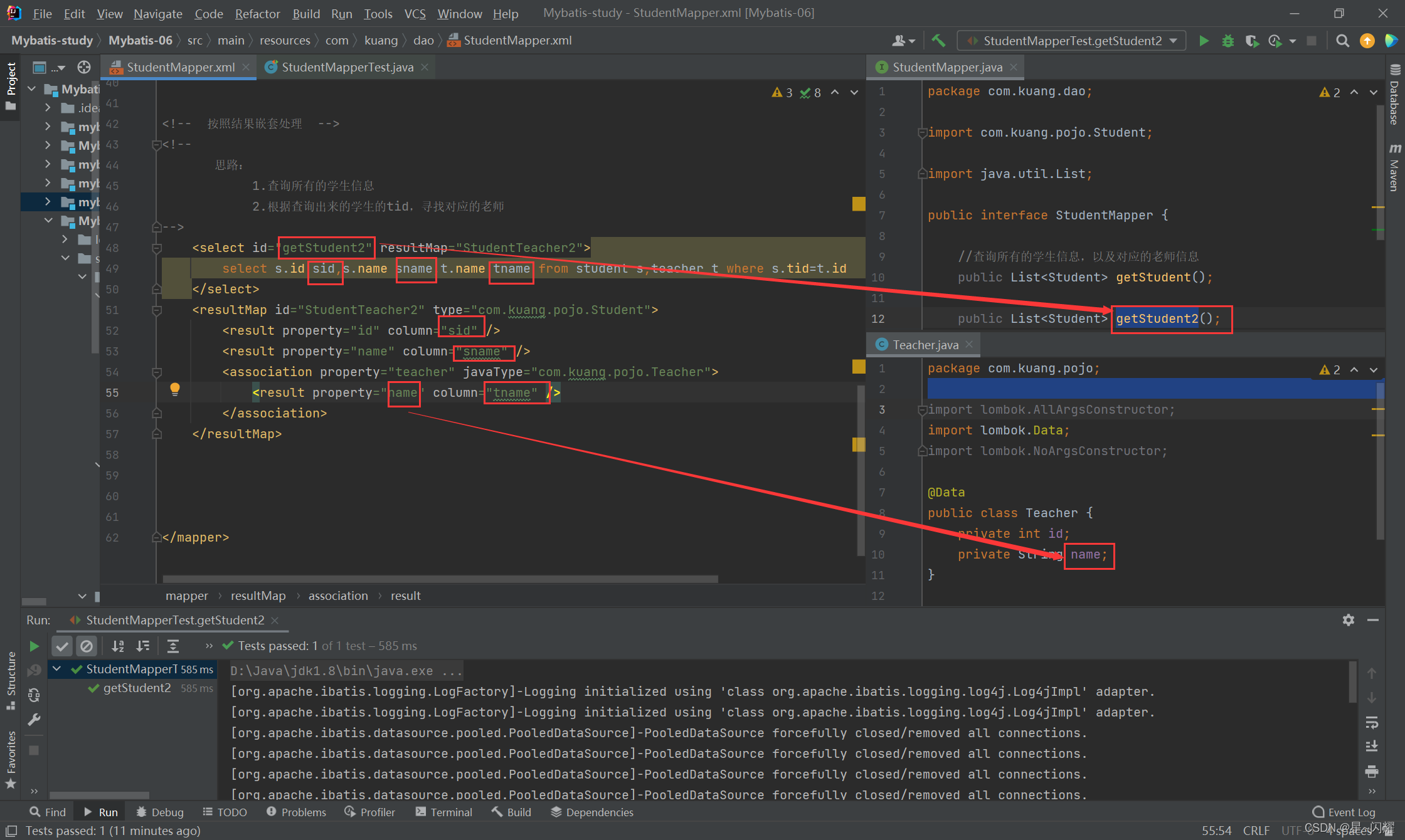Image resolution: width=1405 pixels, height=840 pixels.
Task: Click the print icon in console sidebar
Action: (x=1372, y=770)
